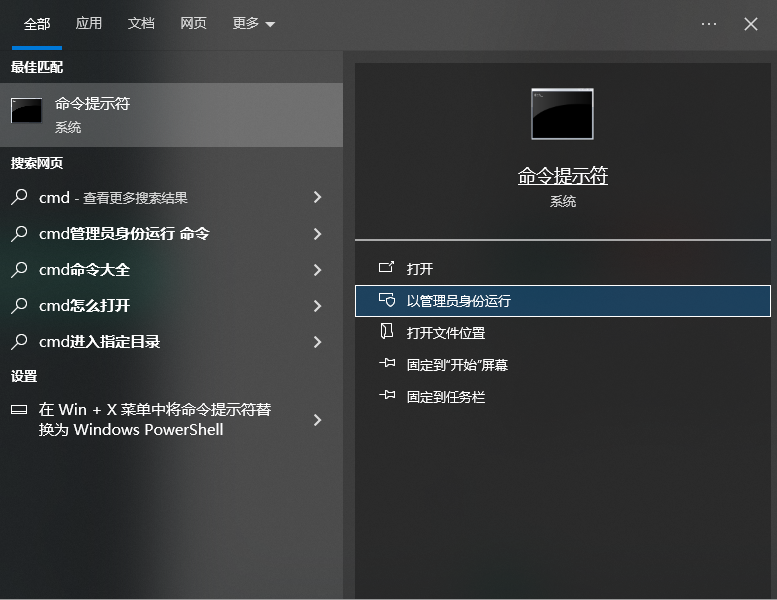Click the open file location icon
Image resolution: width=777 pixels, height=600 pixels.
pyautogui.click(x=387, y=333)
